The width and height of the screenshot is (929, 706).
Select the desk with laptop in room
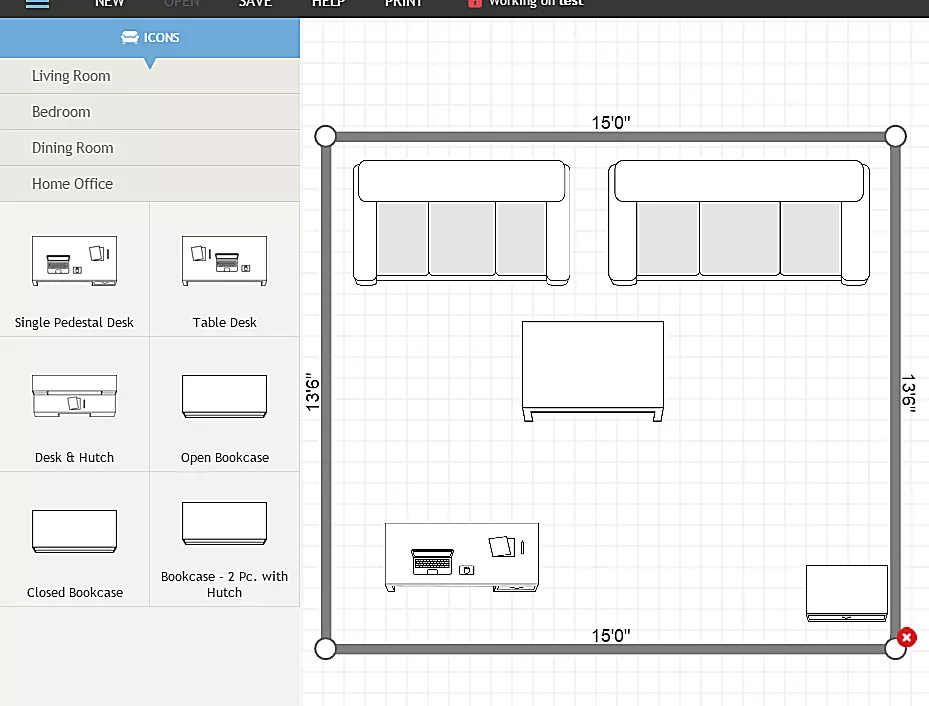462,557
